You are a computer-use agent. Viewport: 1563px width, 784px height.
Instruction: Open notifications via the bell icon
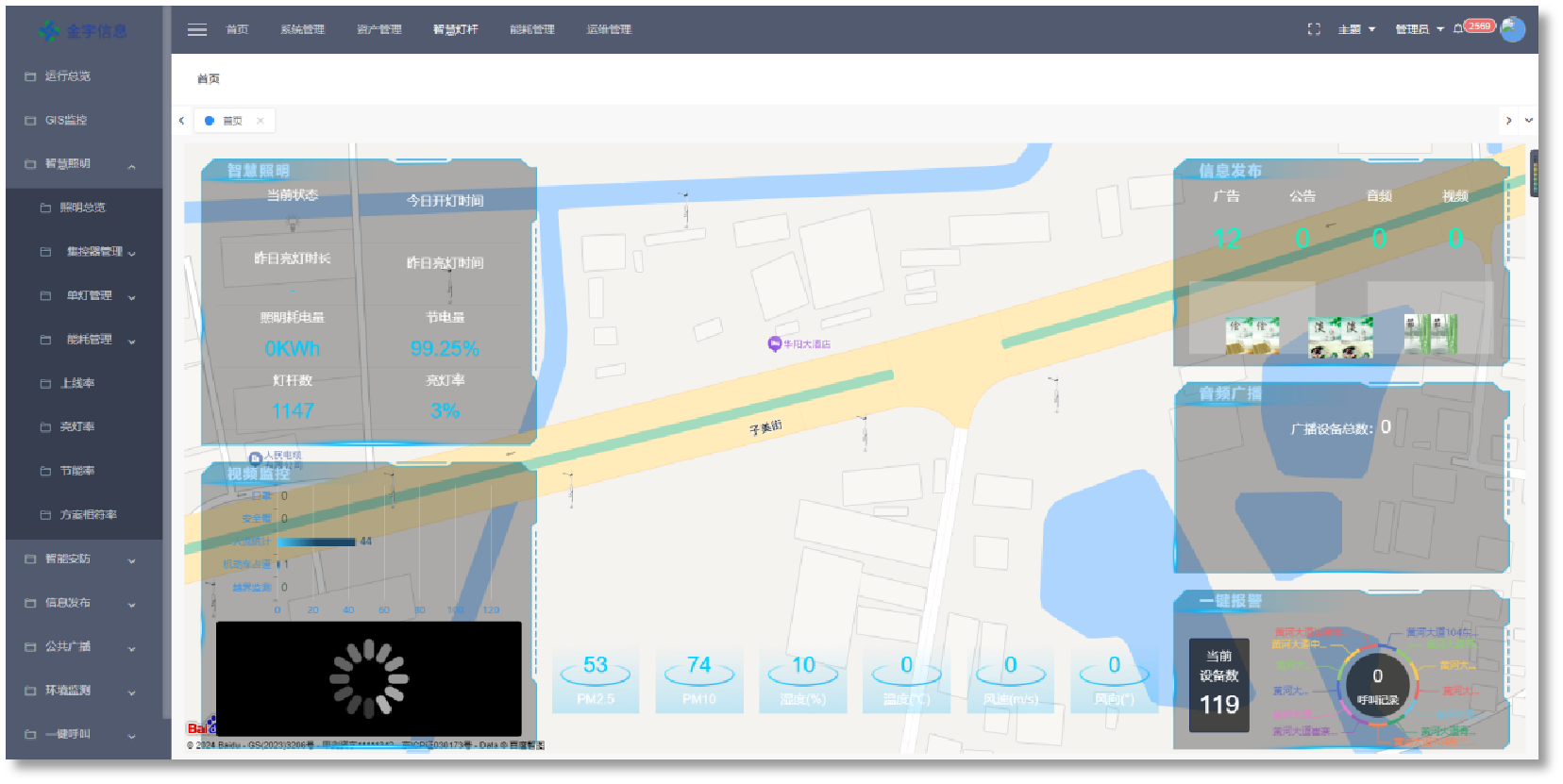coord(1458,28)
